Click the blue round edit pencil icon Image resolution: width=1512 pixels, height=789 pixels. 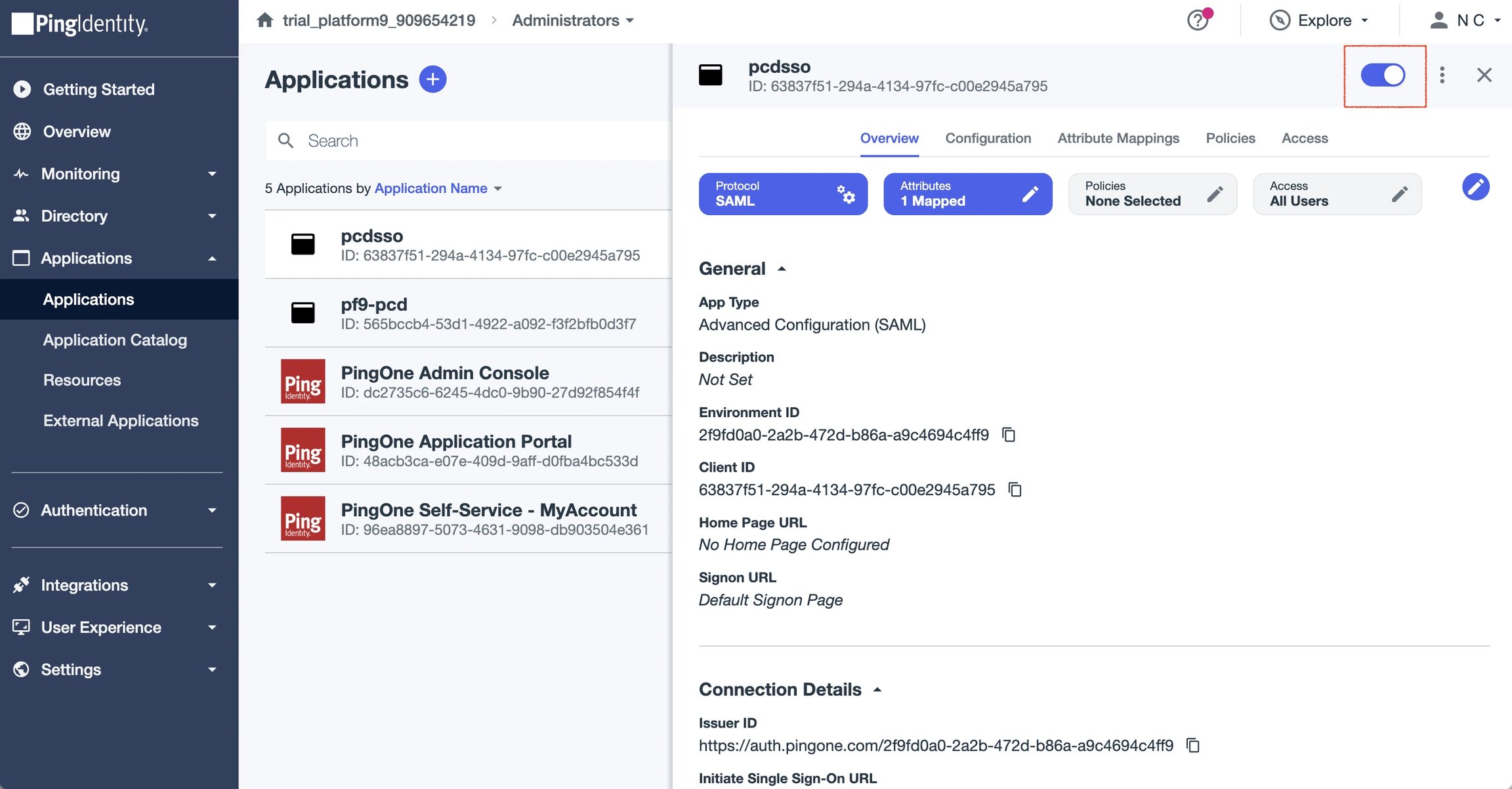point(1475,188)
